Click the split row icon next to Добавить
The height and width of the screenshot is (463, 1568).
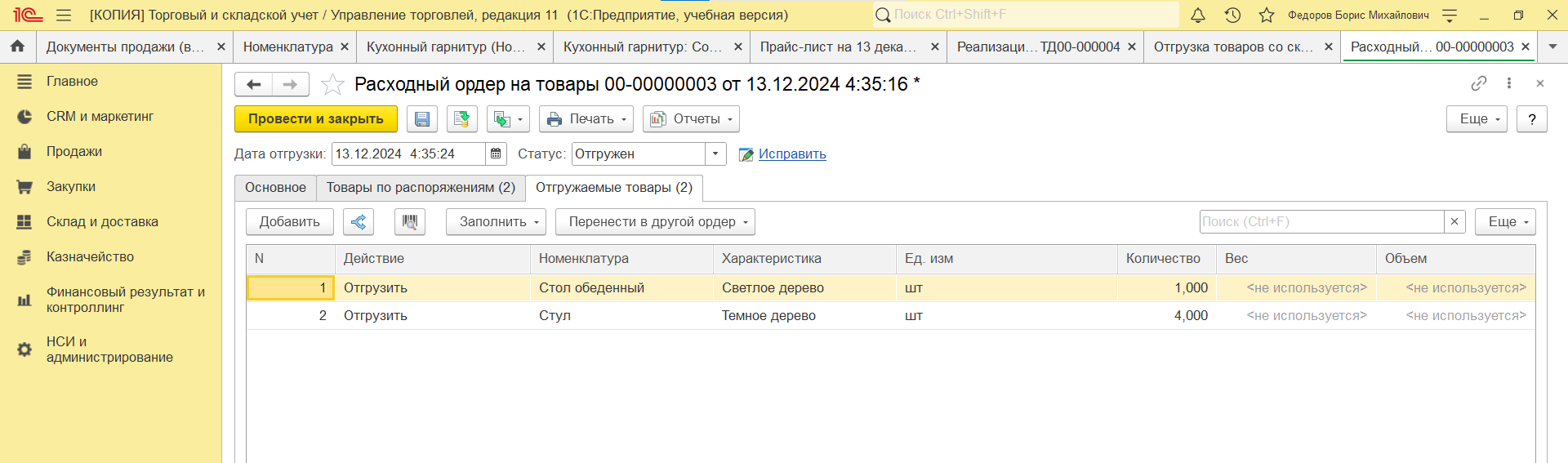359,222
